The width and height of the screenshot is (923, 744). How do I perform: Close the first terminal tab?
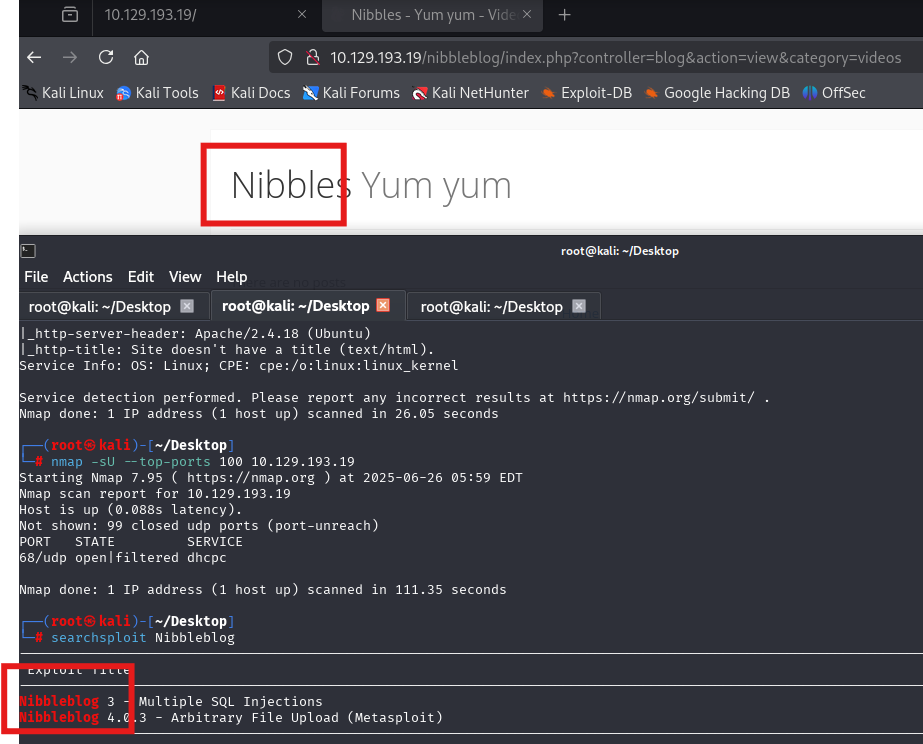(187, 306)
